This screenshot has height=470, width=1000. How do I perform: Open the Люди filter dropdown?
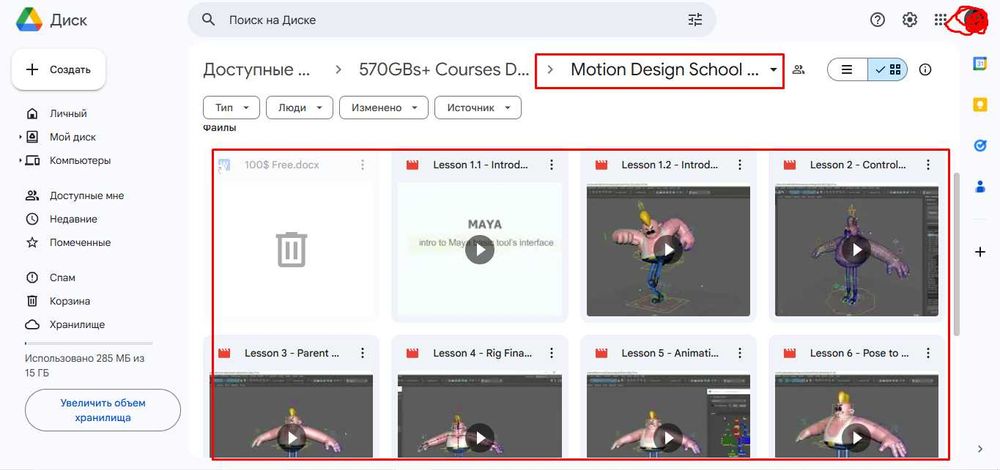coord(299,108)
